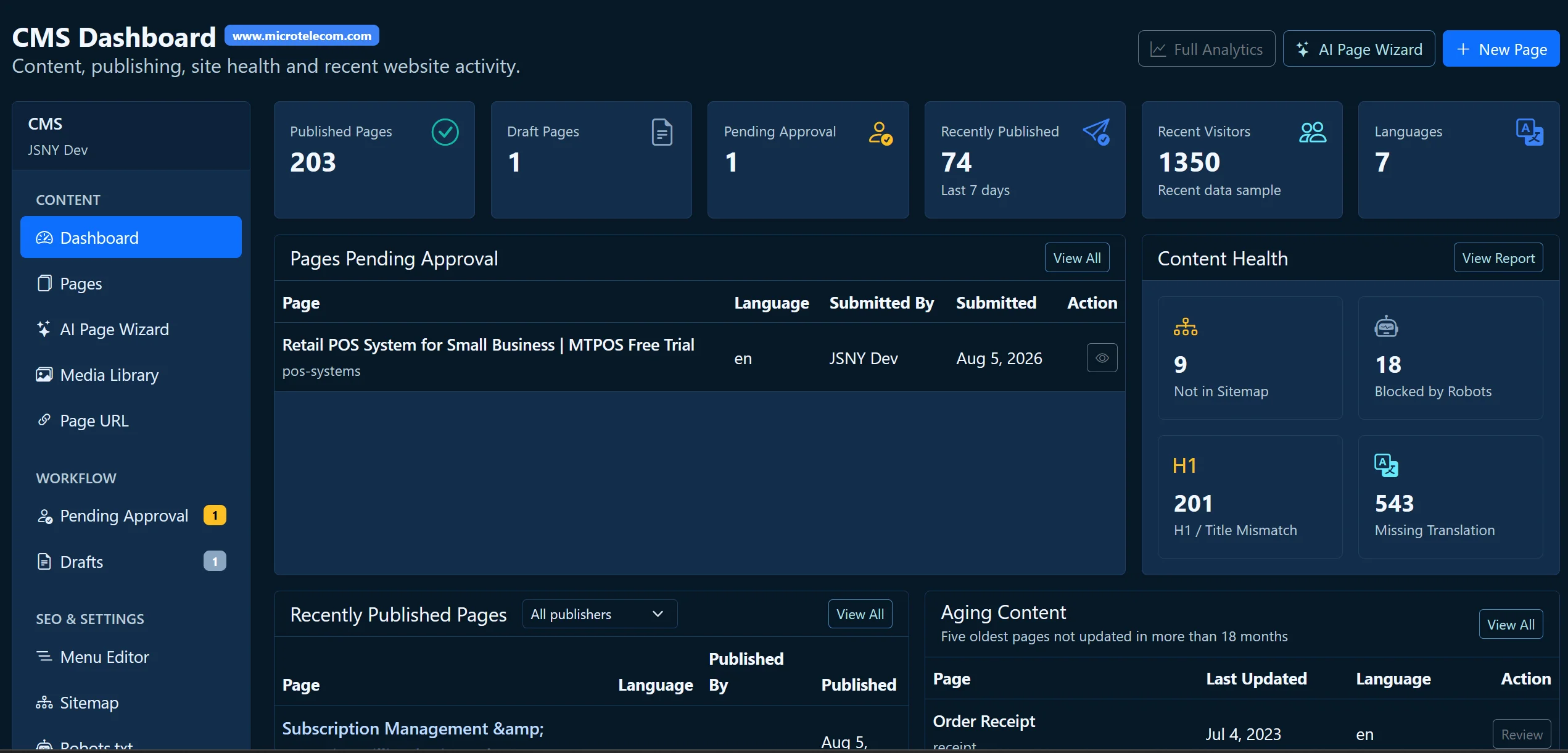The image size is (1568, 753).
Task: Go to Pages in sidebar
Action: tap(131, 283)
